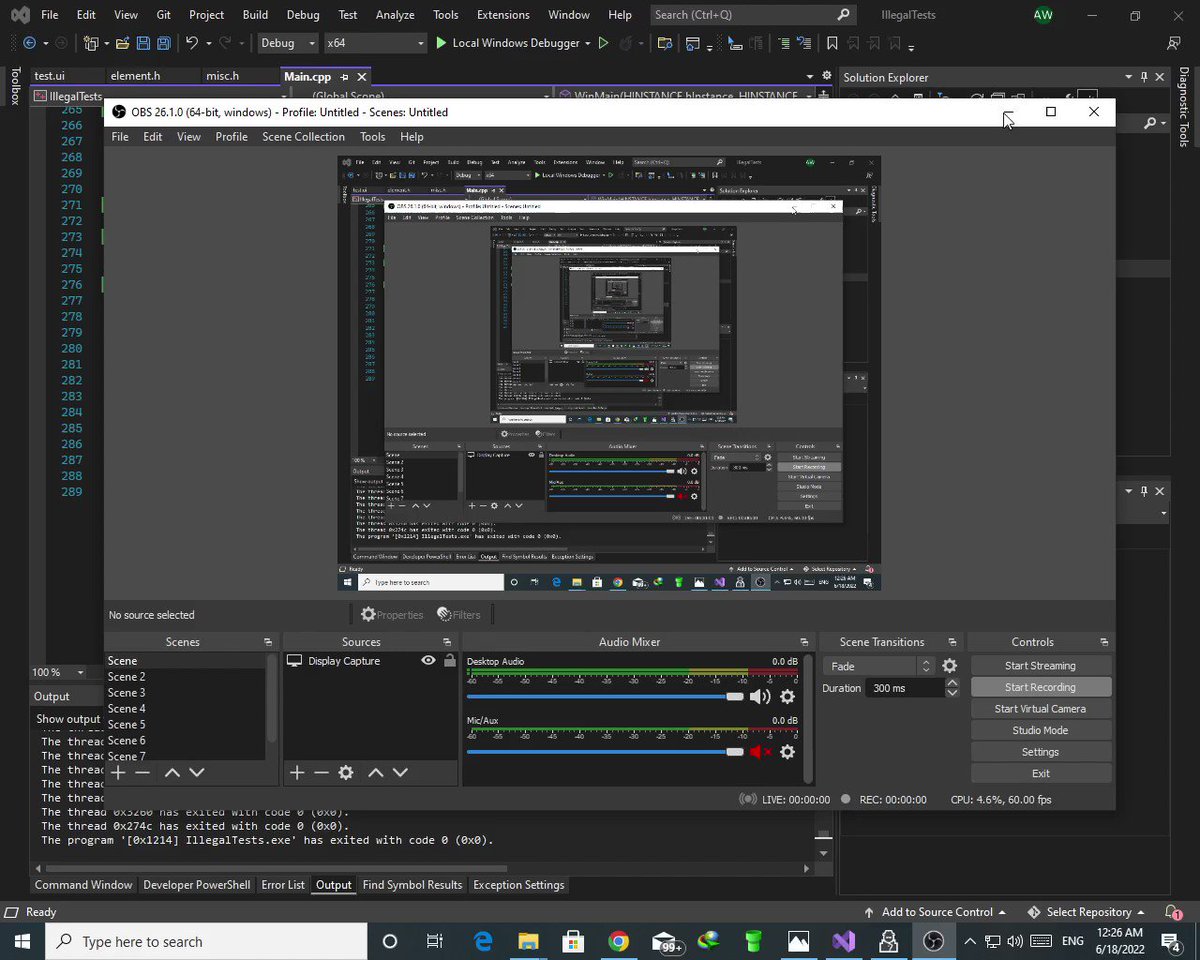Open editor zoom 100 % dropdown
The width and height of the screenshot is (1200, 960).
click(81, 673)
